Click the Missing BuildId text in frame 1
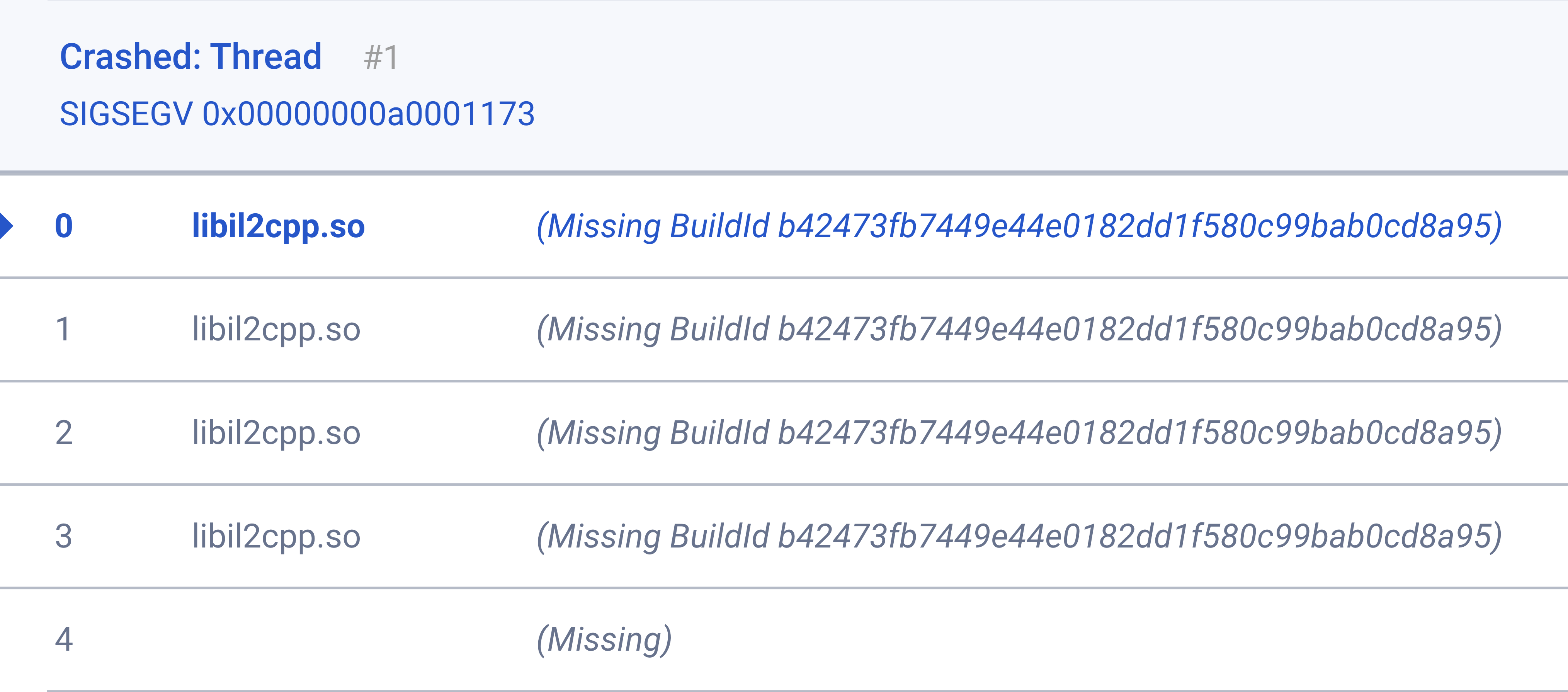The width and height of the screenshot is (1568, 692). (x=1019, y=329)
